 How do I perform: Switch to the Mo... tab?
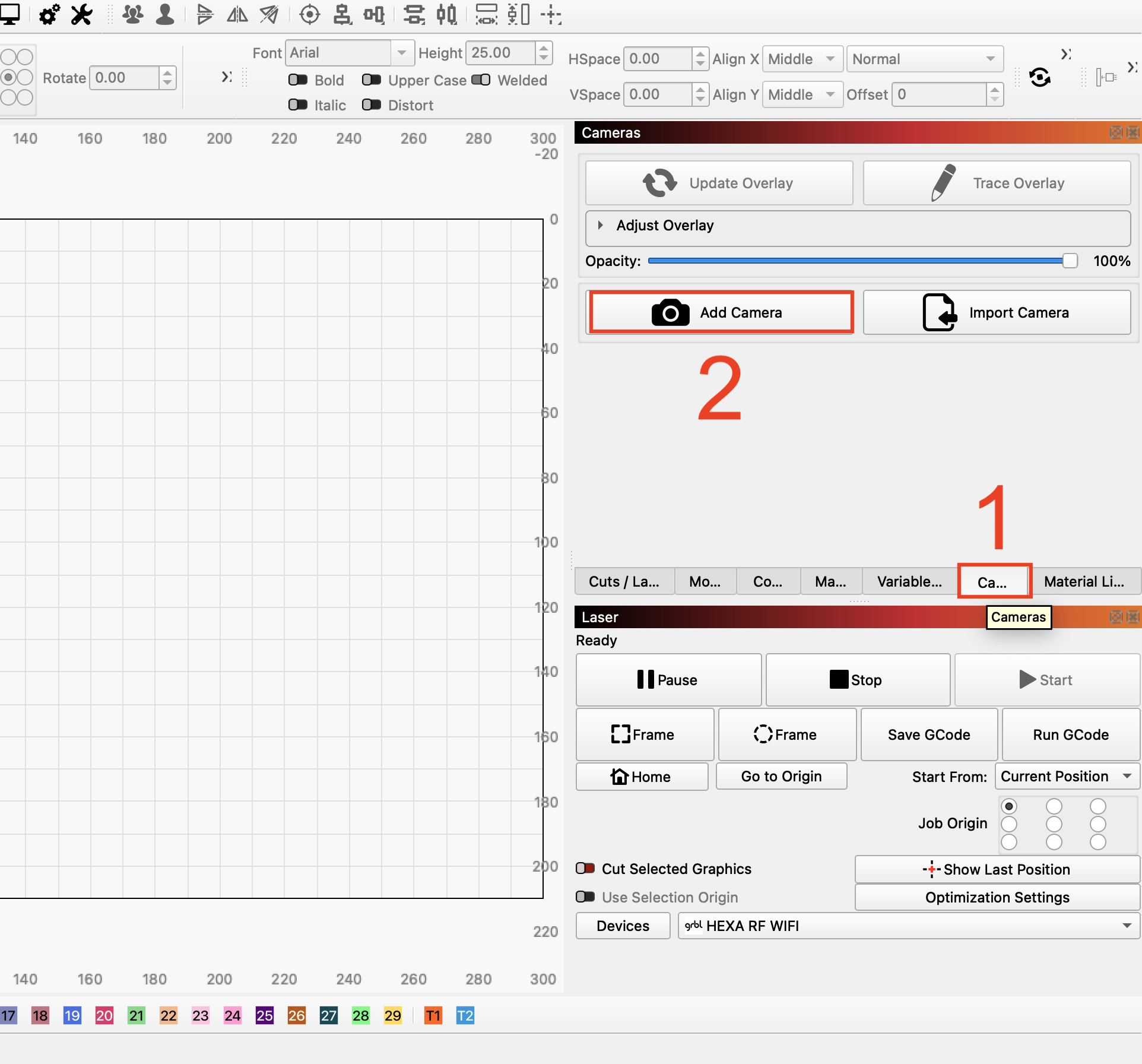pyautogui.click(x=705, y=582)
